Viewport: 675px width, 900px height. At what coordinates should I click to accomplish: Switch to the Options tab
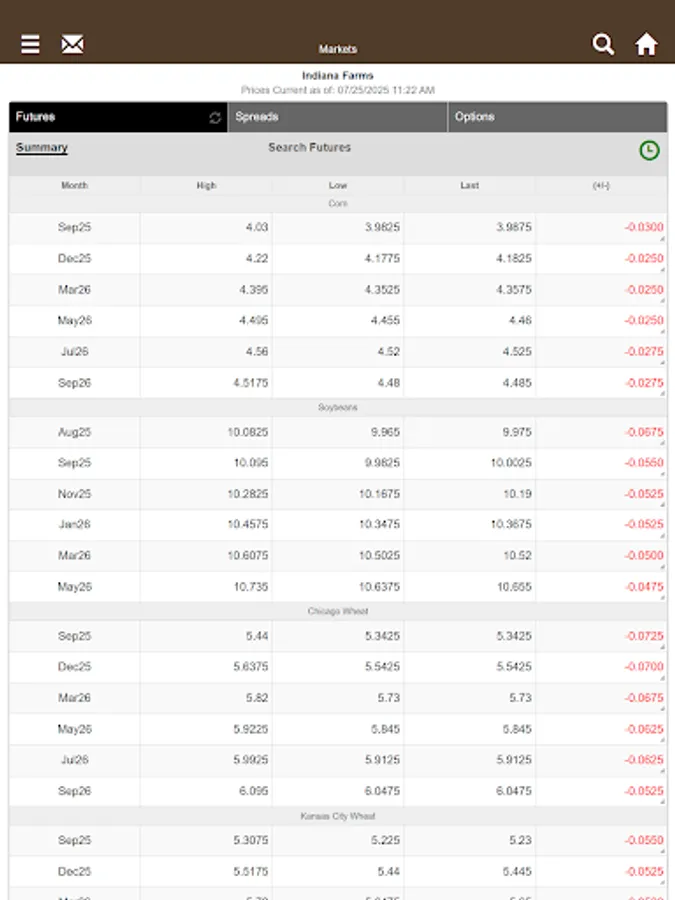(555, 116)
